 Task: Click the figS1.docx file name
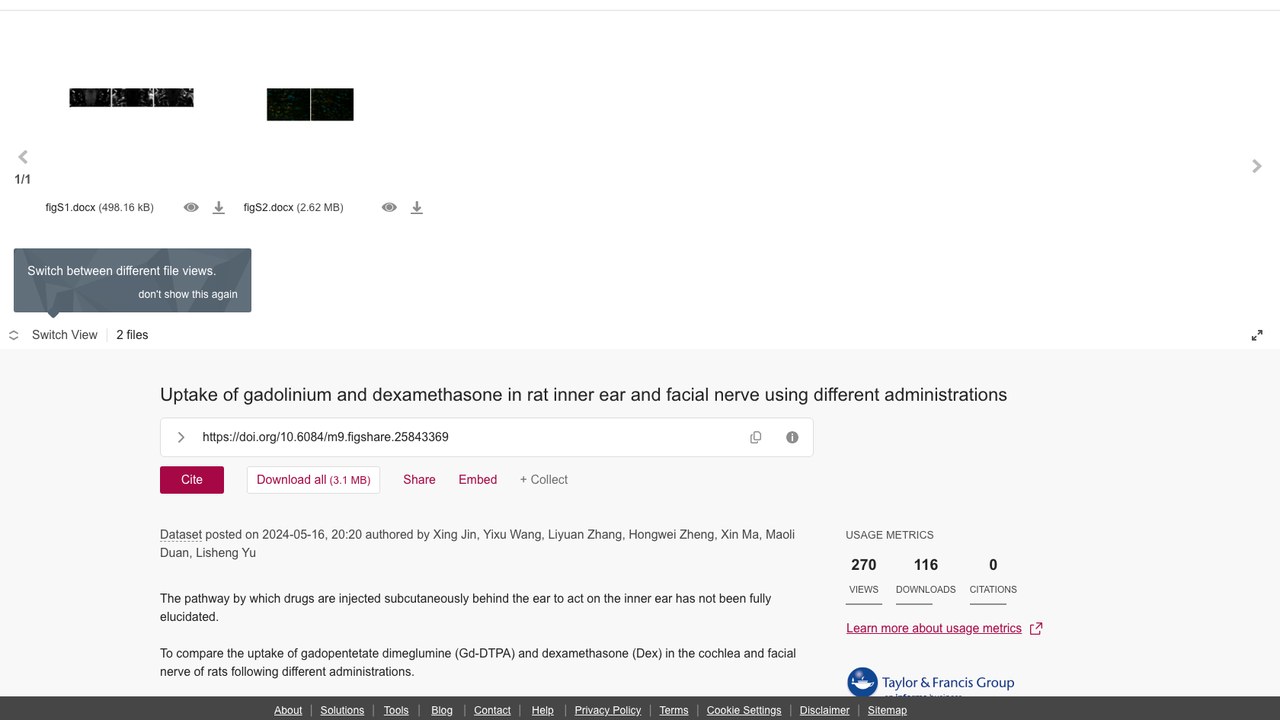pos(70,208)
